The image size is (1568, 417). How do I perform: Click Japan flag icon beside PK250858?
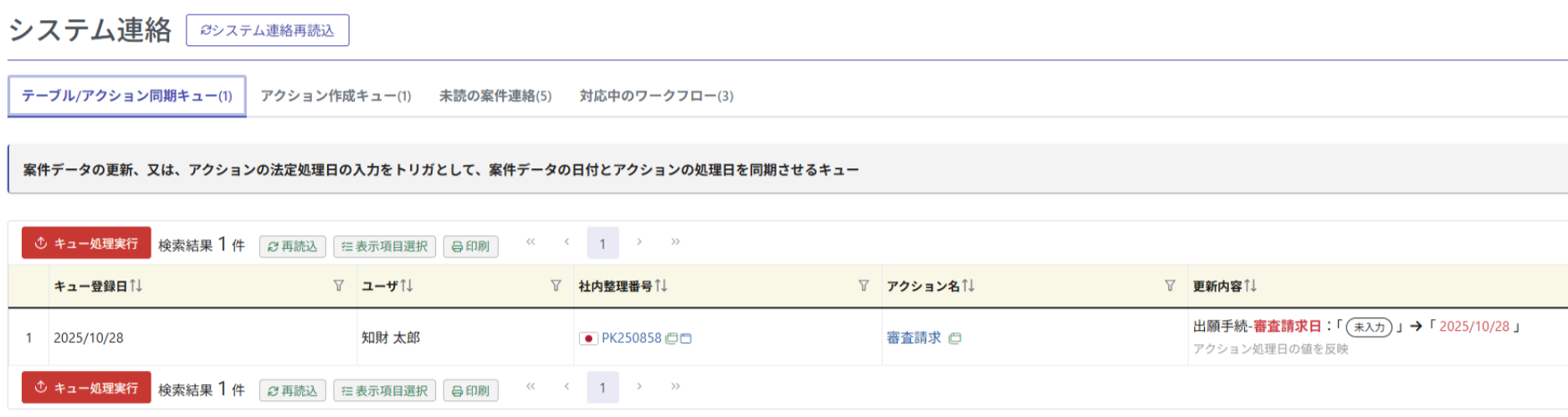(588, 338)
